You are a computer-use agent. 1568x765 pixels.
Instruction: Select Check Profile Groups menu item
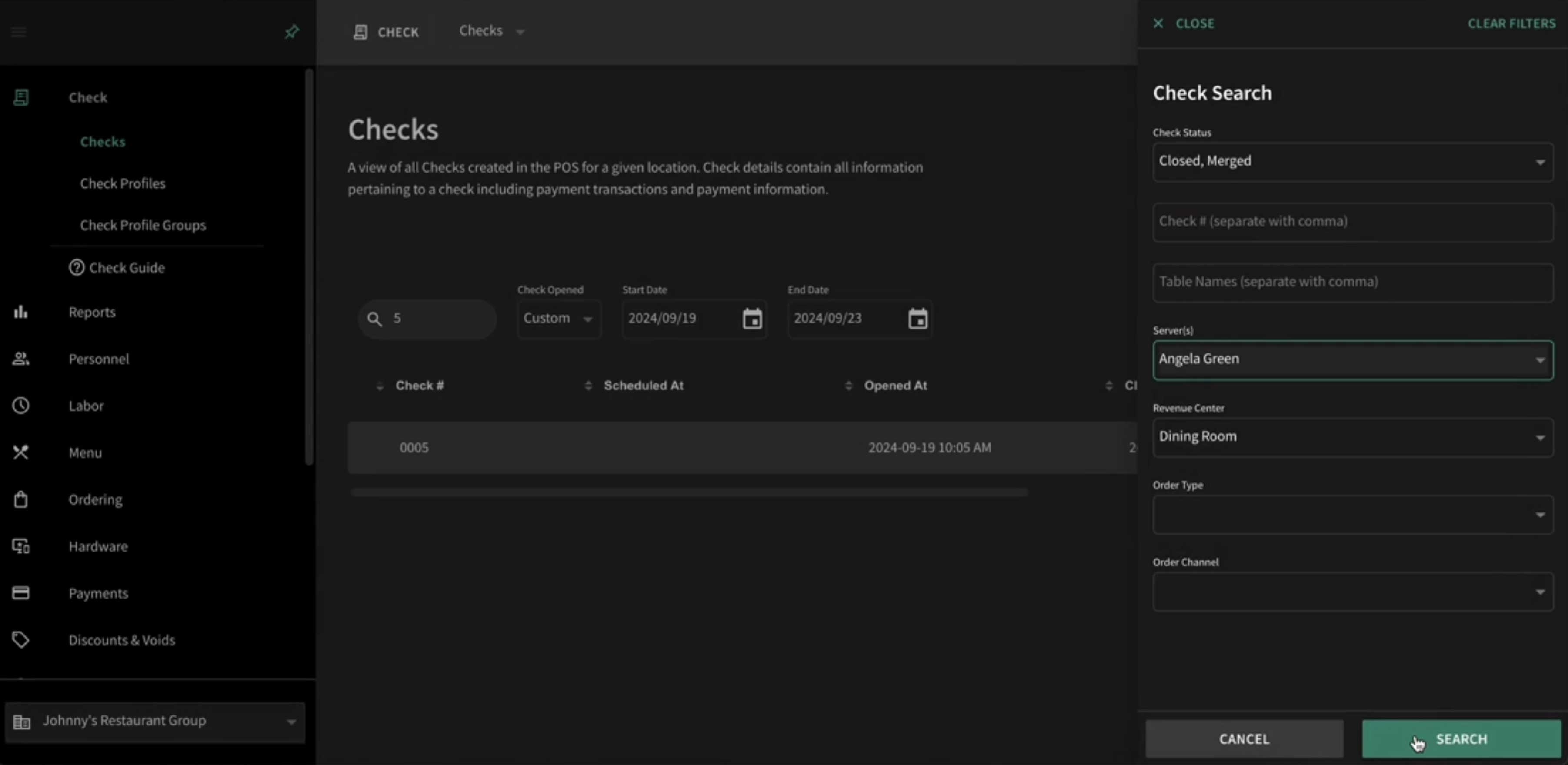click(143, 225)
